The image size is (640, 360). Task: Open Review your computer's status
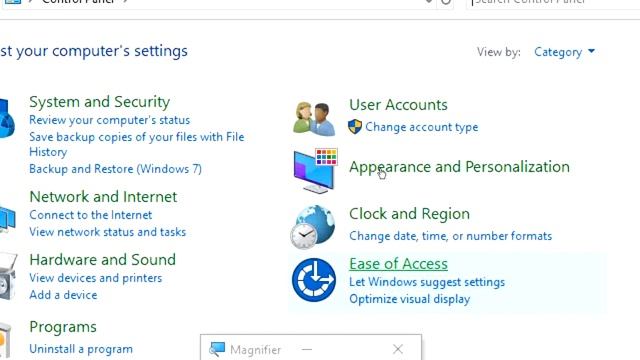[x=109, y=120]
